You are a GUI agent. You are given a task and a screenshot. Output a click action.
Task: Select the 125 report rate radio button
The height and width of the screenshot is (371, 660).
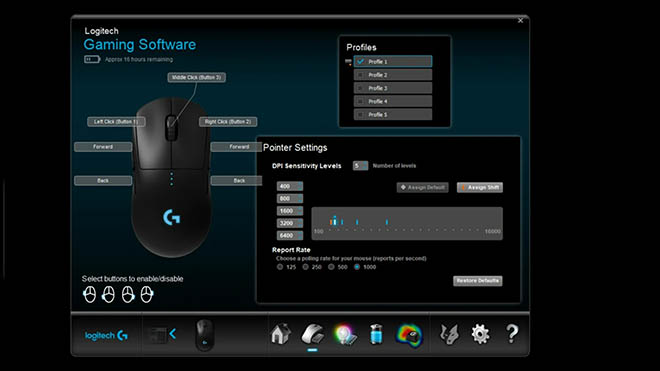coord(280,267)
